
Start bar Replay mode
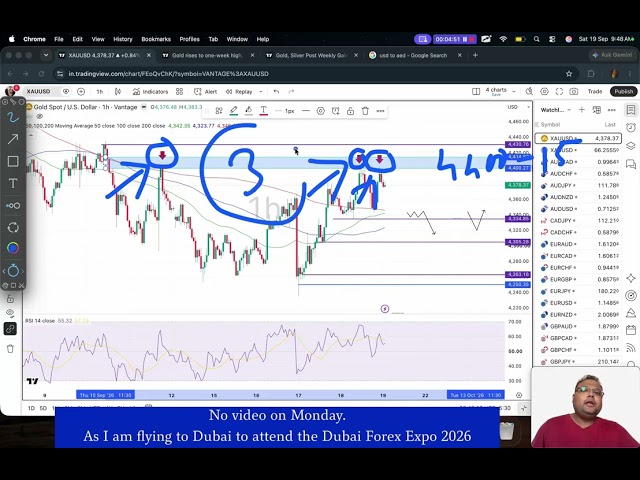coord(239,91)
